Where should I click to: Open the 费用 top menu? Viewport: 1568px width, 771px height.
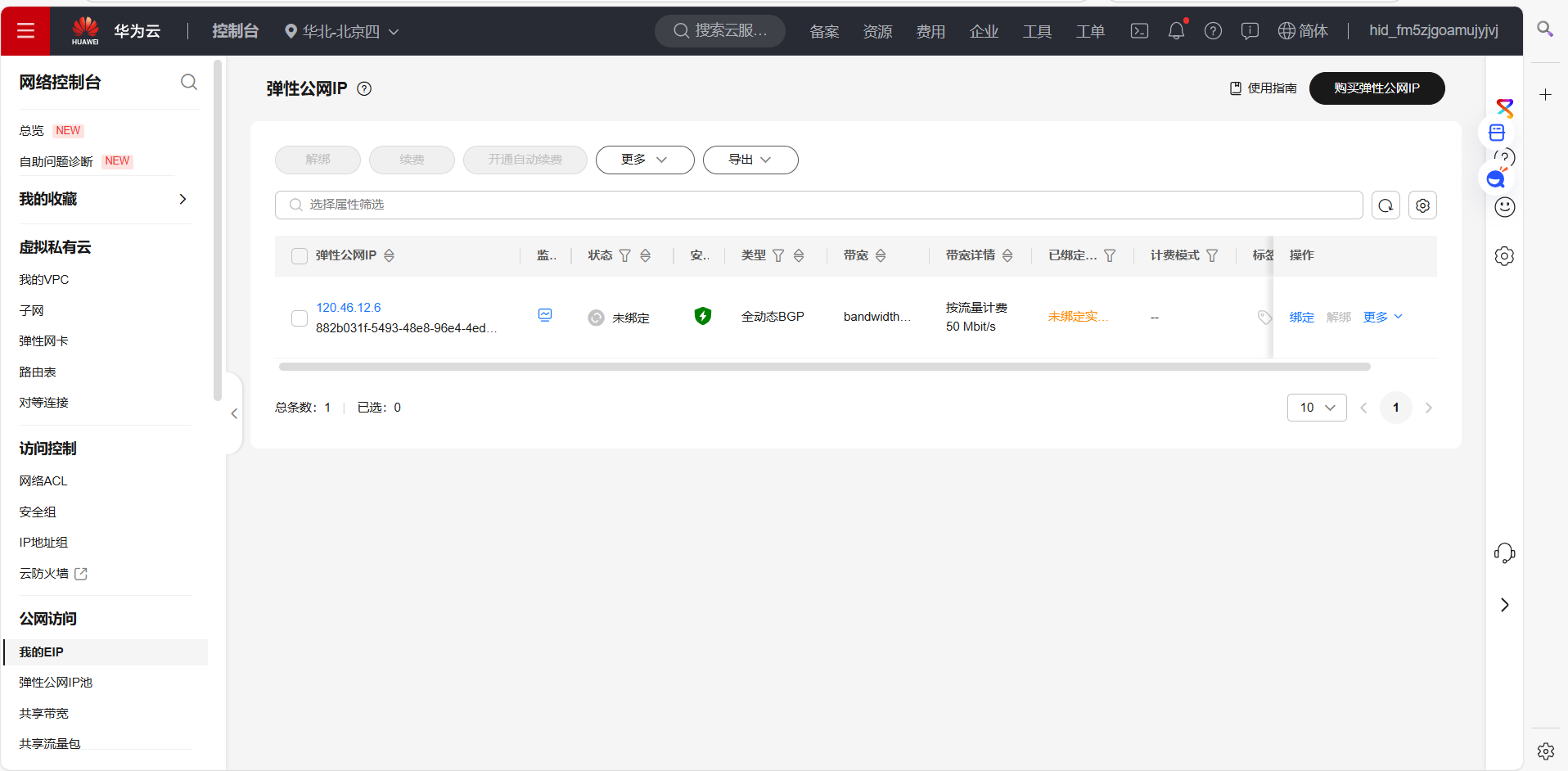[x=930, y=31]
